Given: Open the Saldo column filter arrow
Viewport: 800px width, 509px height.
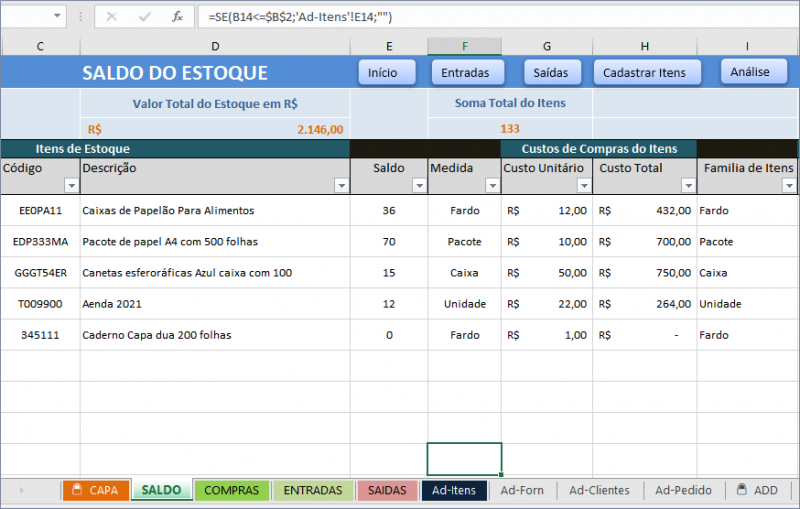Looking at the screenshot, I should click(419, 186).
